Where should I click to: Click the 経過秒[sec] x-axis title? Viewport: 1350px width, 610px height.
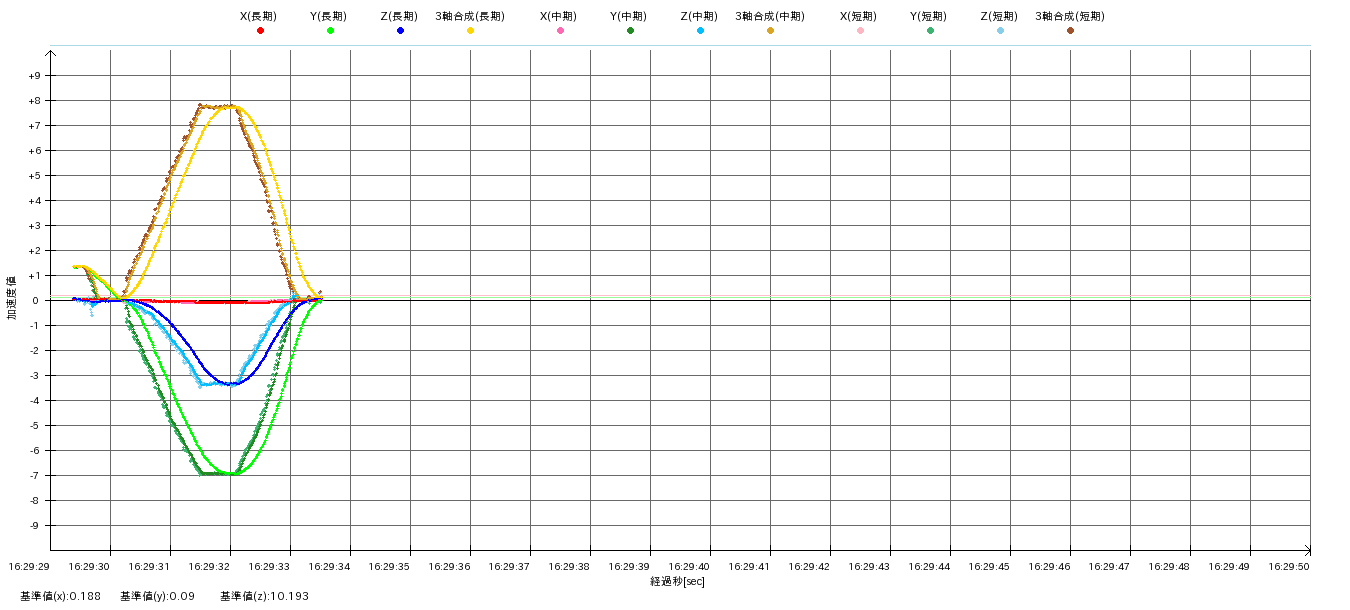[677, 582]
